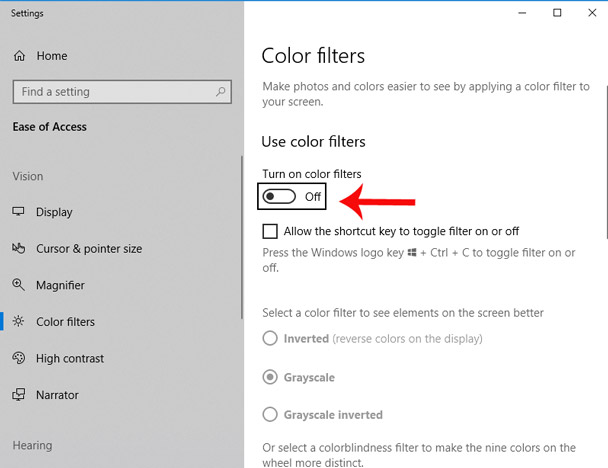Click the High contrast icon
Viewport: 608px width, 468px height.
19,358
